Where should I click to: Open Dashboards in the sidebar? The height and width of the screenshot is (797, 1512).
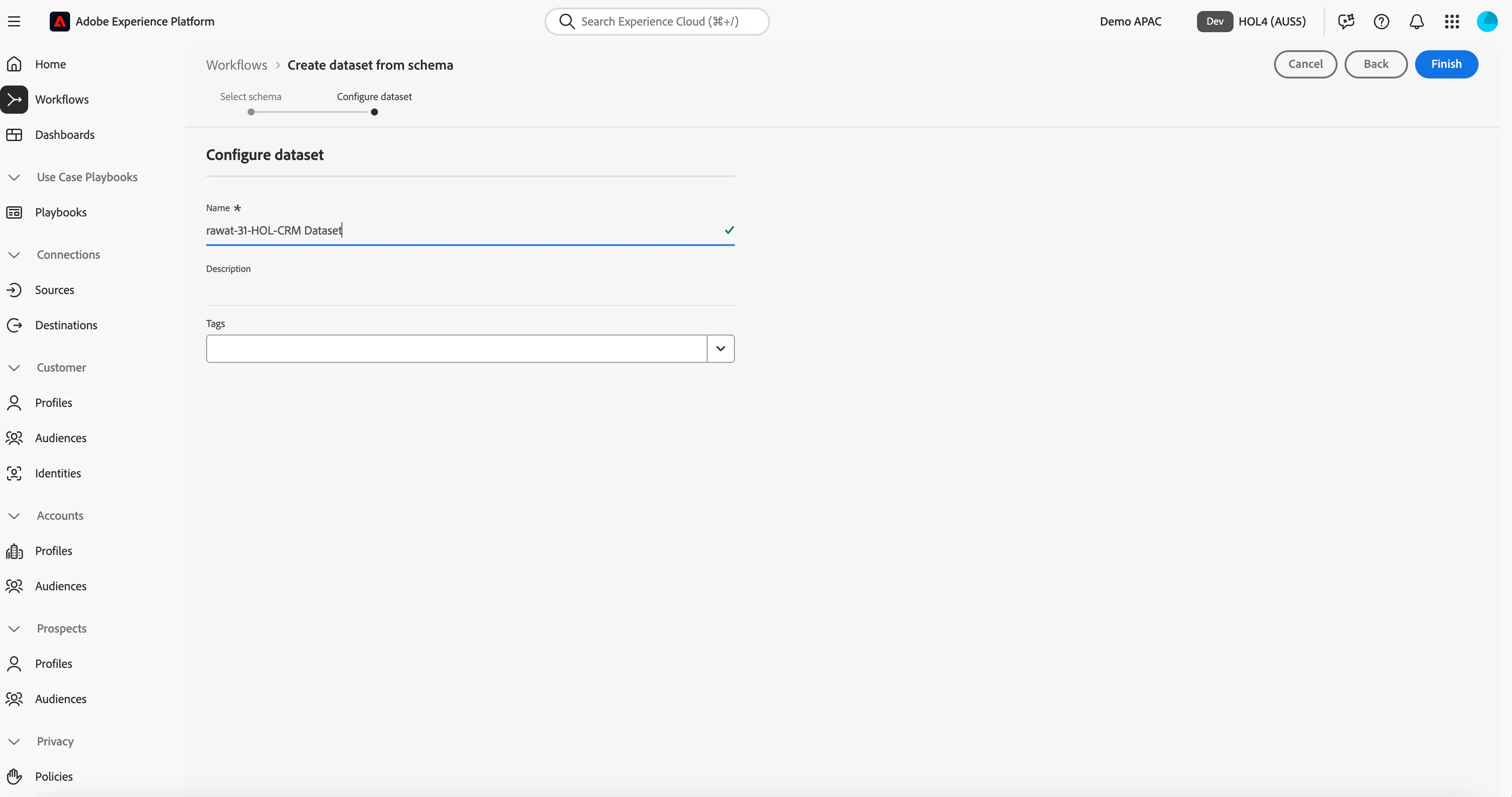[x=65, y=134]
